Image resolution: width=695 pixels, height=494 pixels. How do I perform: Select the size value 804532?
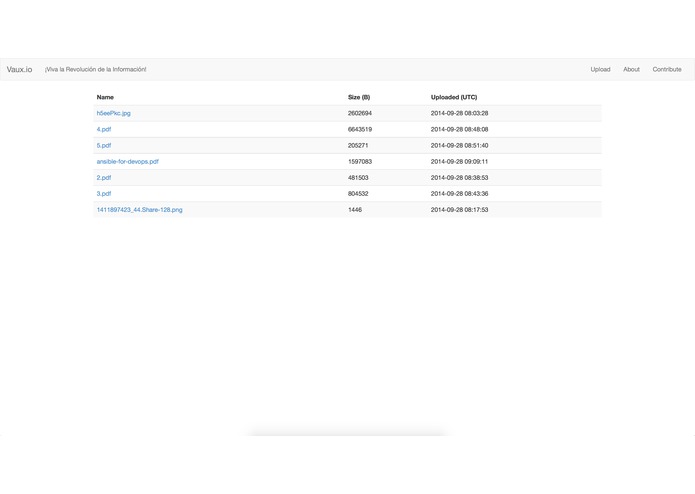(x=358, y=194)
